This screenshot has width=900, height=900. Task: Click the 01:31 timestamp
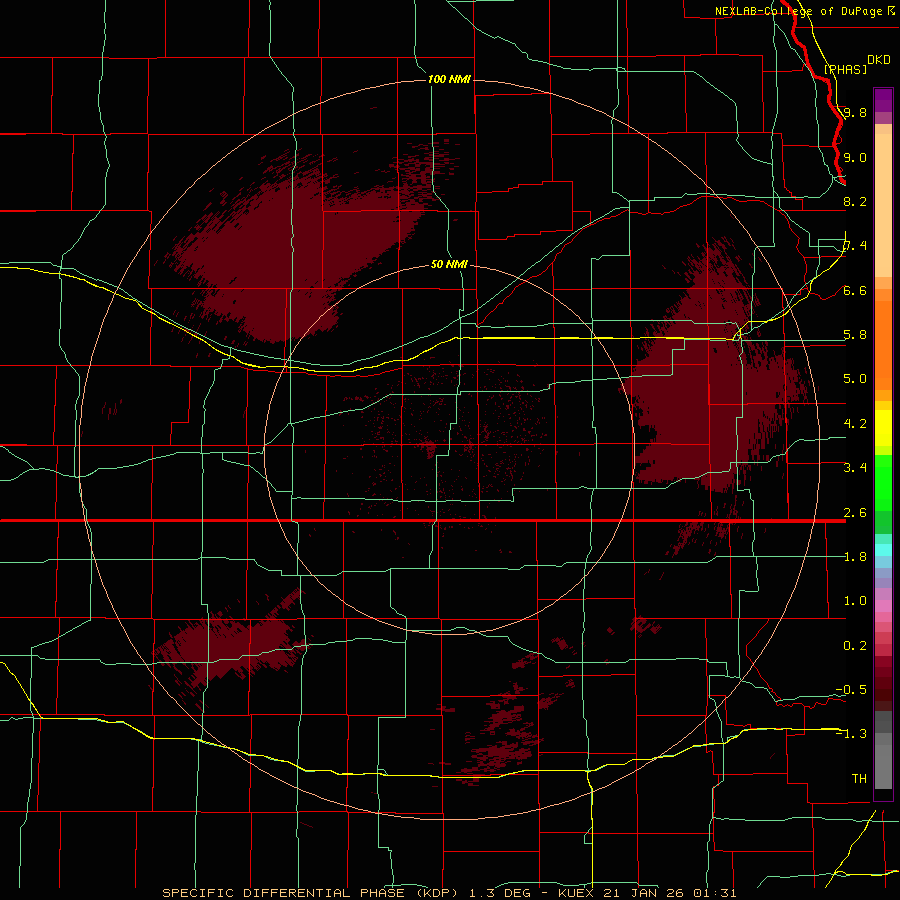715,893
